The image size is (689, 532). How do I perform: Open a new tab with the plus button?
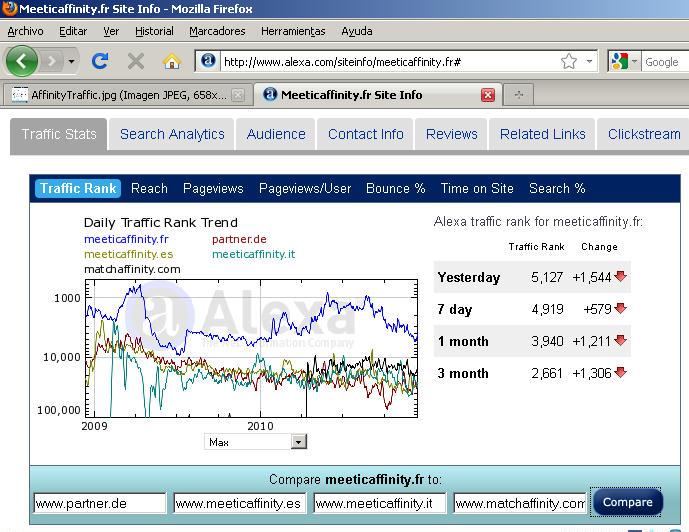click(519, 95)
